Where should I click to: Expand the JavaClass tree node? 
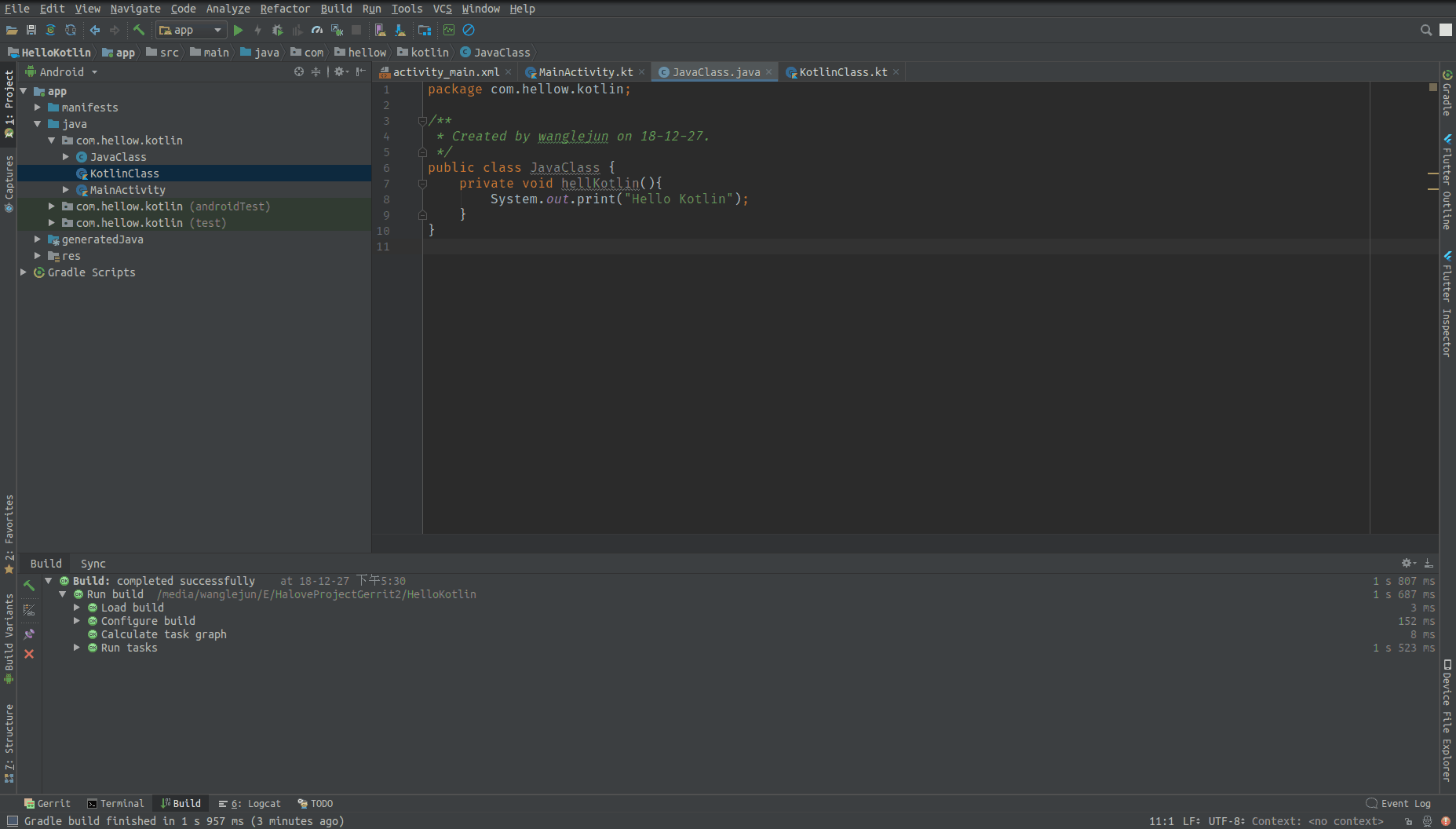[66, 157]
